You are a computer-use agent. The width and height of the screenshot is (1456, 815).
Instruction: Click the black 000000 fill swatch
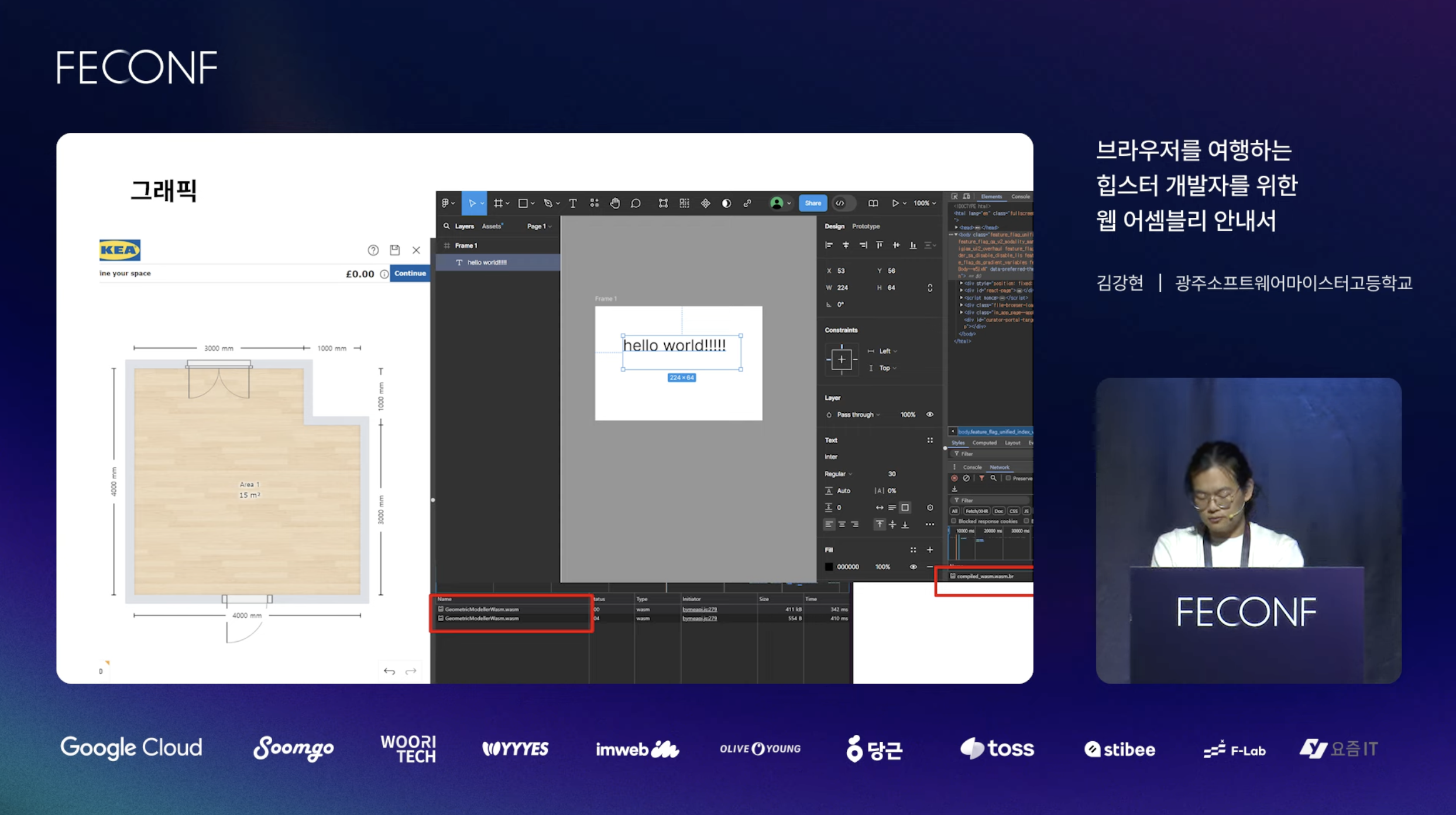point(829,567)
